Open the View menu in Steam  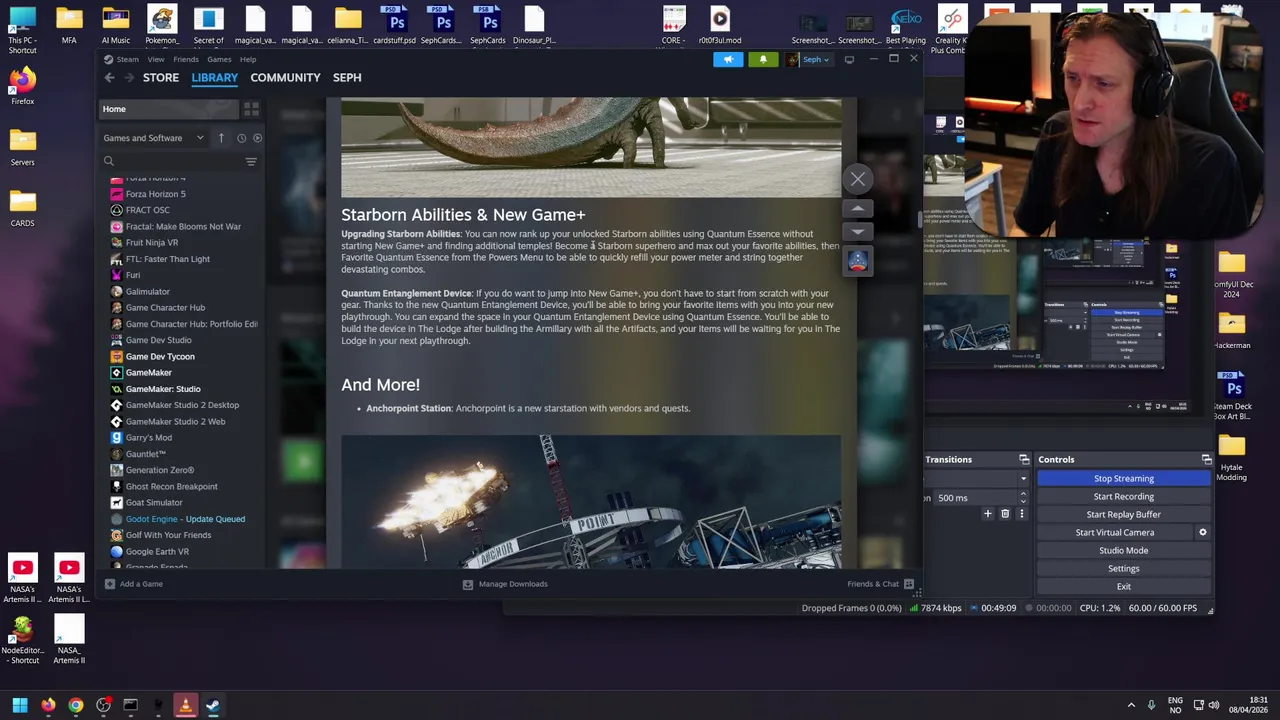156,59
